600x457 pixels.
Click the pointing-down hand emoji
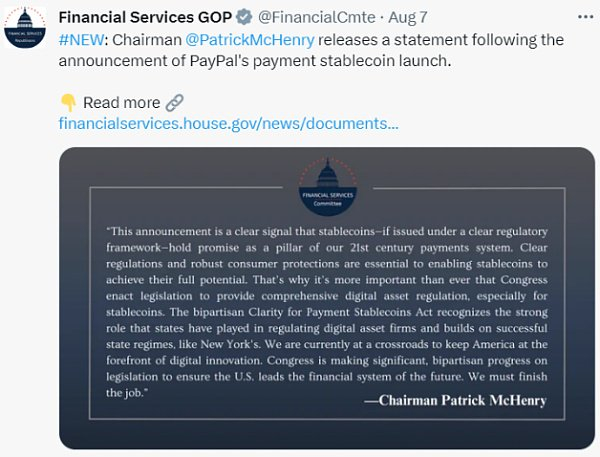[x=68, y=103]
